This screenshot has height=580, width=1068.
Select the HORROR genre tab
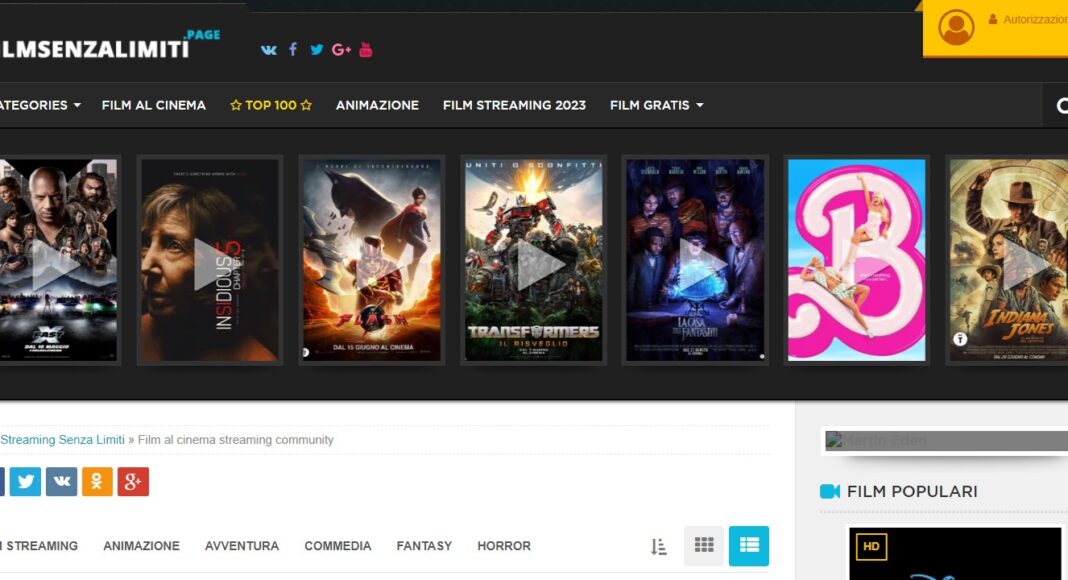coord(504,546)
